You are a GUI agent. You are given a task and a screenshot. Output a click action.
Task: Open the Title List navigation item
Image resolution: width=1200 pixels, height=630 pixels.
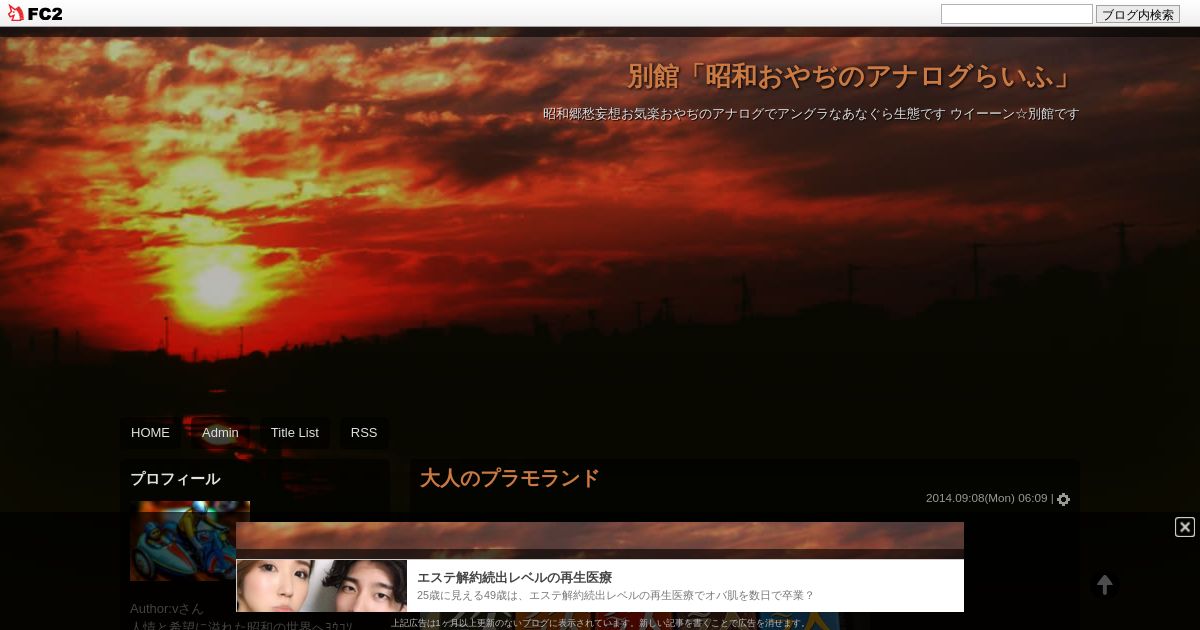point(294,433)
